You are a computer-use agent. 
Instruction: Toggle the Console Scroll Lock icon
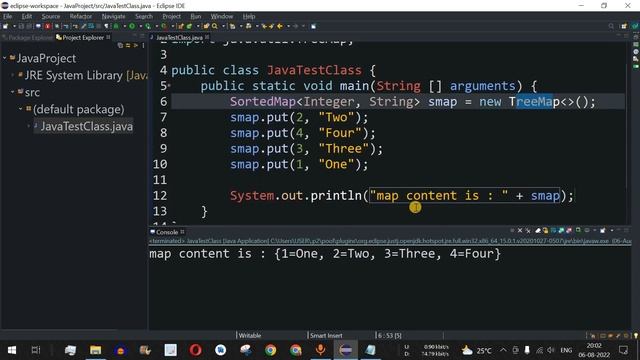[x=545, y=231]
